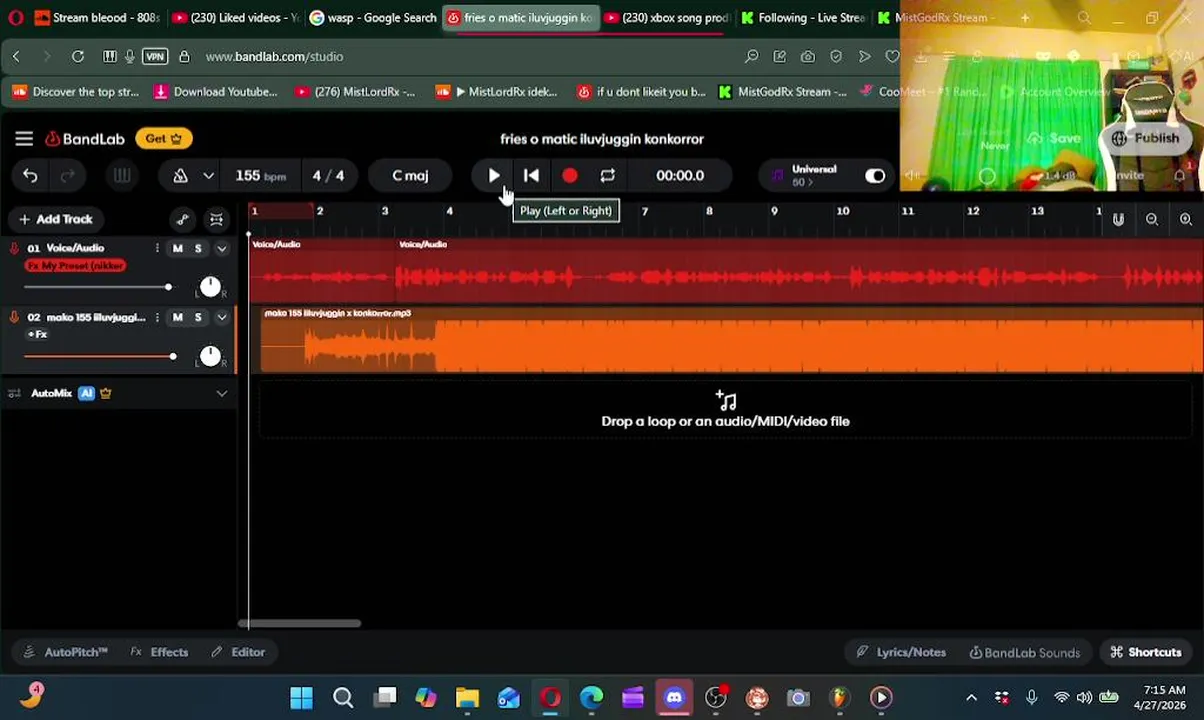Viewport: 1204px width, 720px height.
Task: Return the playhead to the start
Action: click(x=531, y=176)
